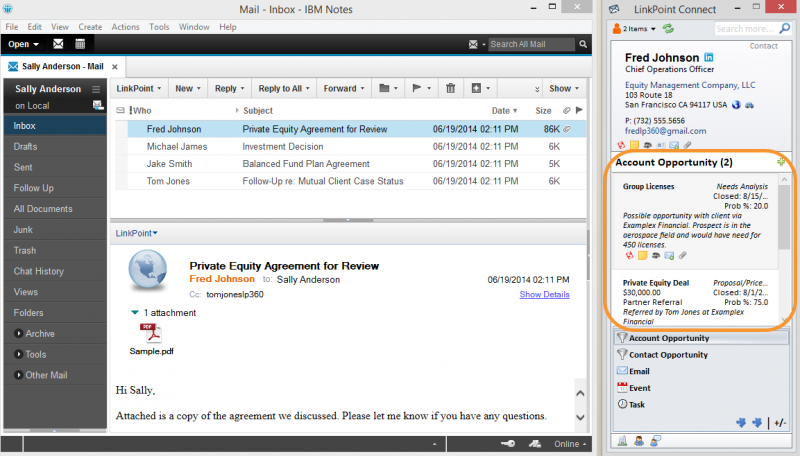800x456 pixels.
Task: Click the follow-up flag icon in toolbar
Action: [417, 88]
